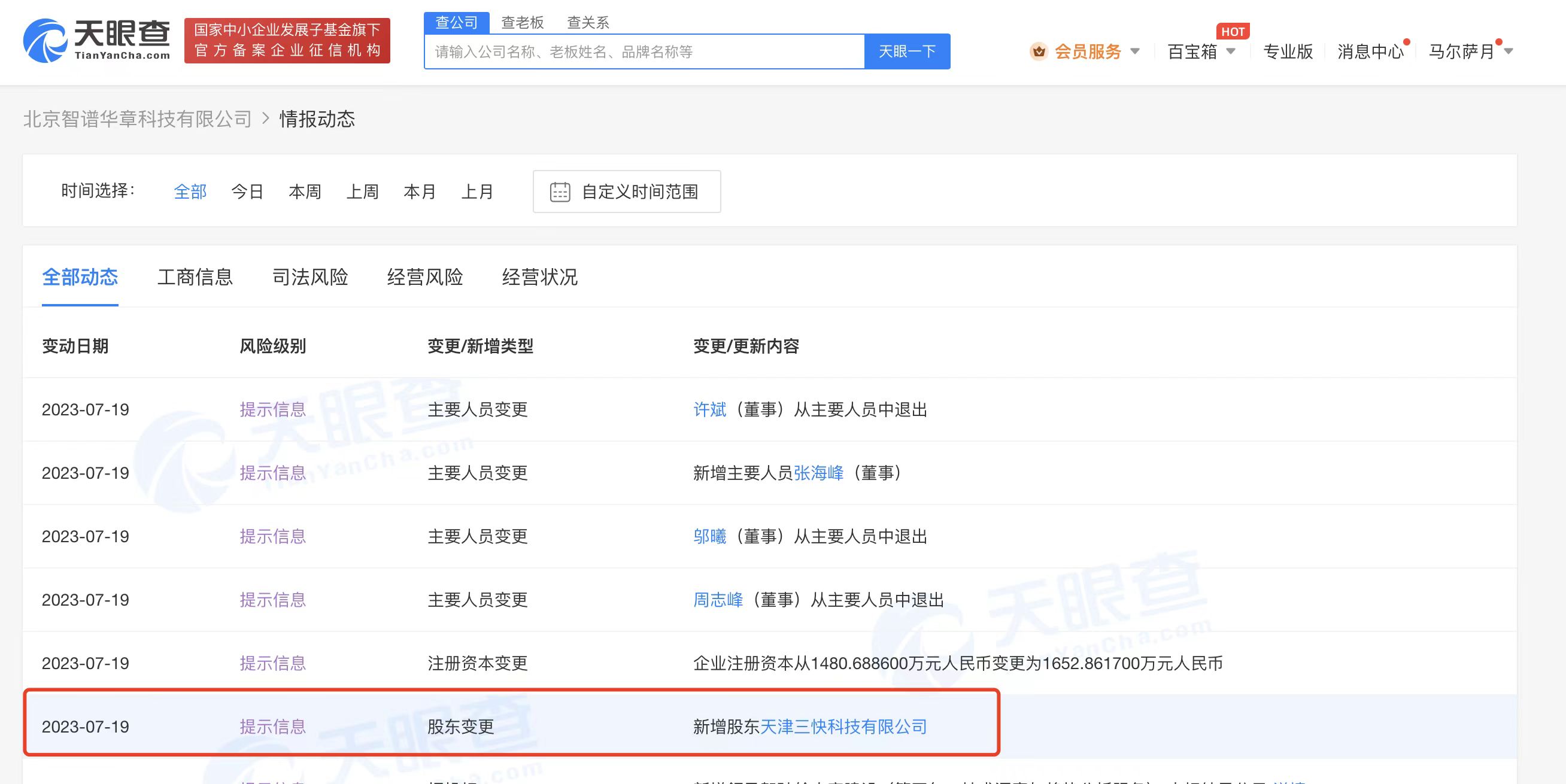Open 张海峰 person link
This screenshot has height=784, width=1566.
point(818,473)
